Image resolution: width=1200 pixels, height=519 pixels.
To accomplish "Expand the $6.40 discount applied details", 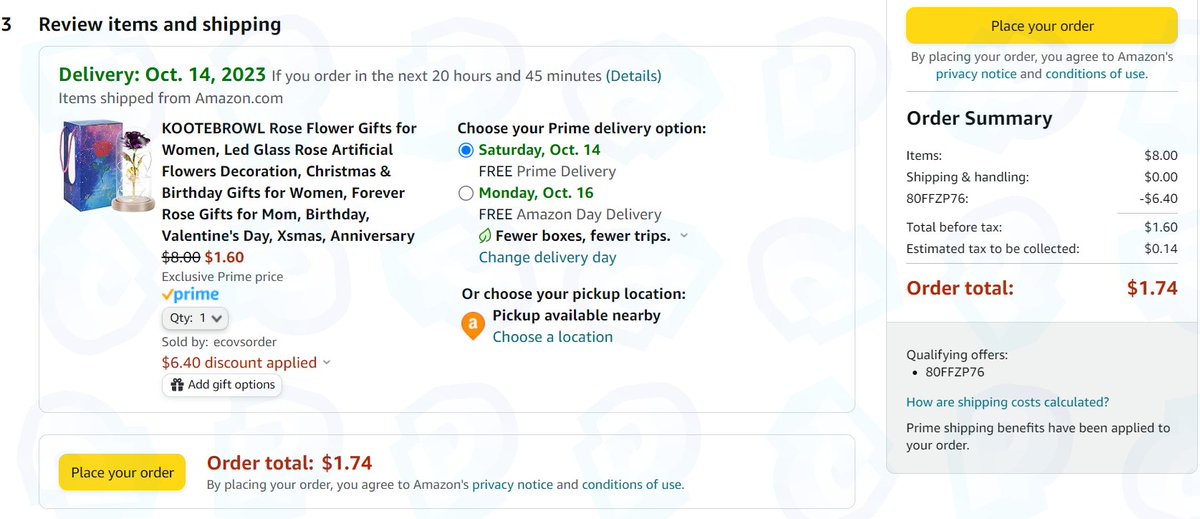I will coord(326,363).
